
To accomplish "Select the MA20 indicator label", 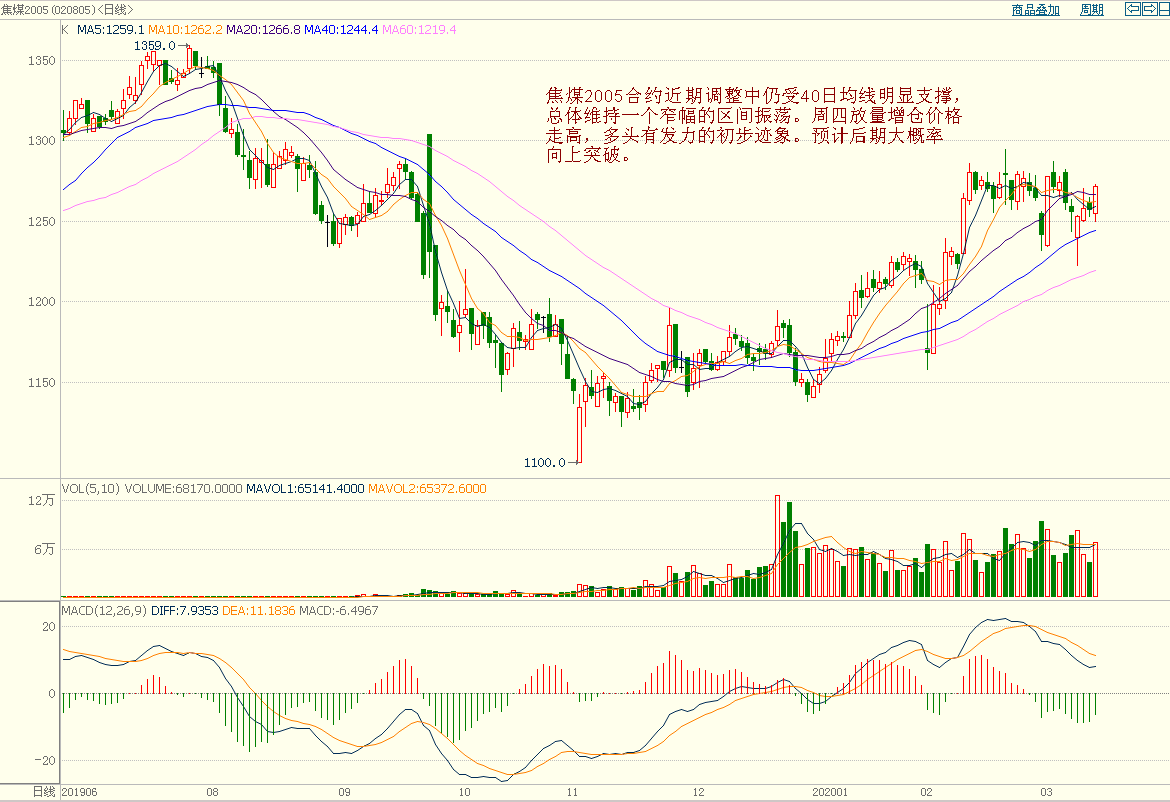I will [x=263, y=30].
